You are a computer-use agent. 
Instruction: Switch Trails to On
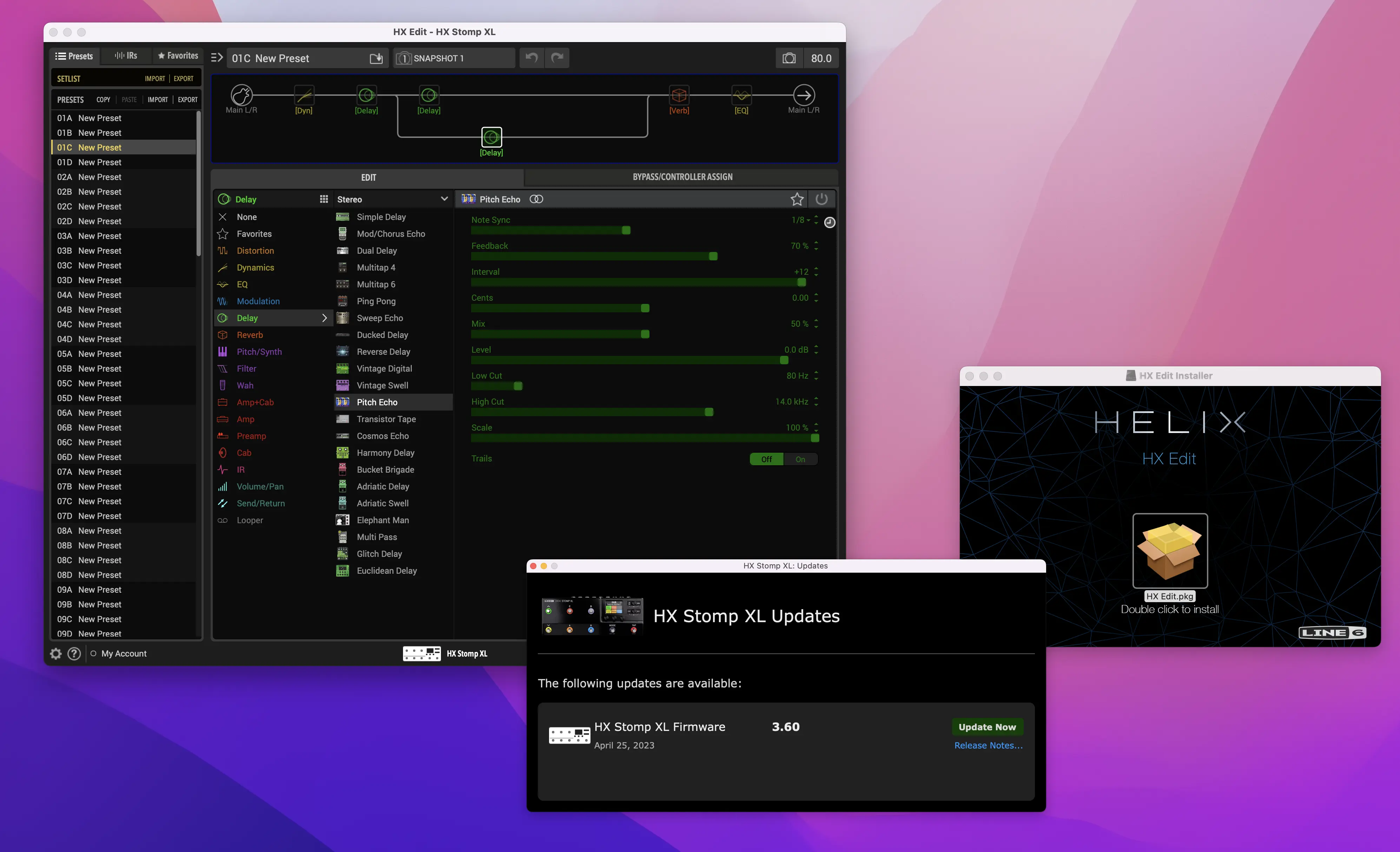click(x=800, y=459)
